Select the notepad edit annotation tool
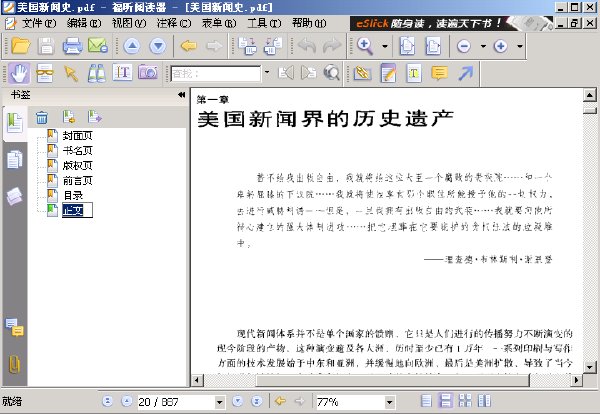The image size is (600, 414). 388,73
